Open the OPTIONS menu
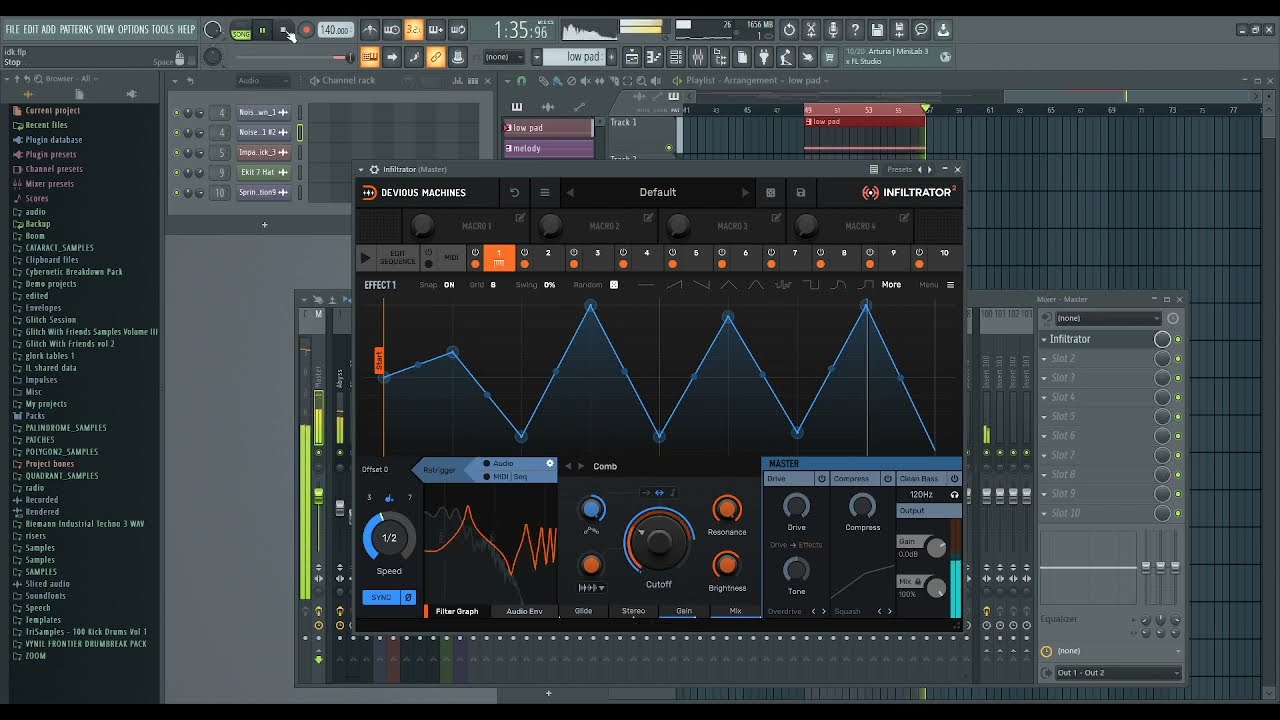The image size is (1280, 720). (x=133, y=30)
